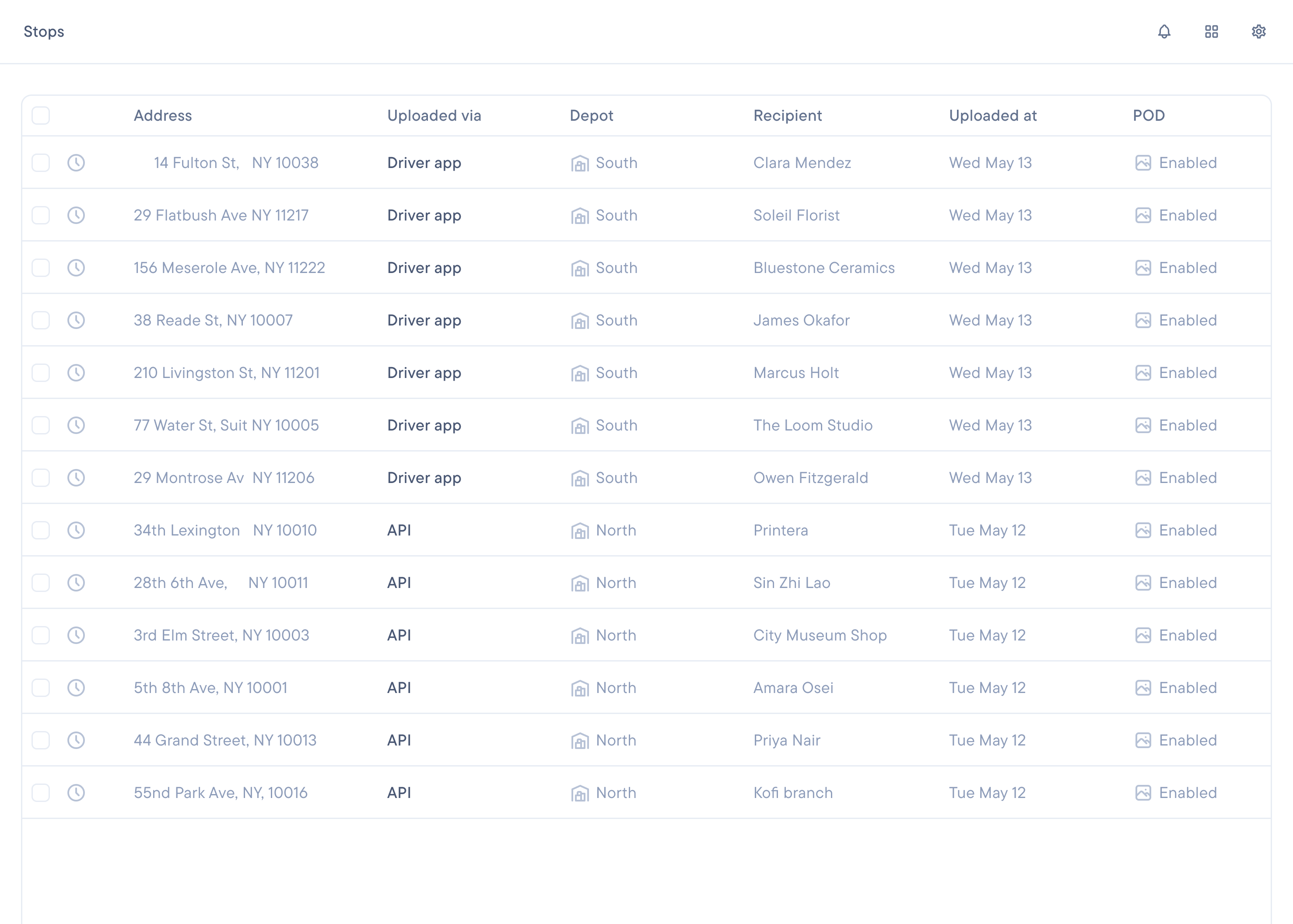Click 'API' in 5th 8th Ave row
The image size is (1293, 924).
click(x=399, y=688)
